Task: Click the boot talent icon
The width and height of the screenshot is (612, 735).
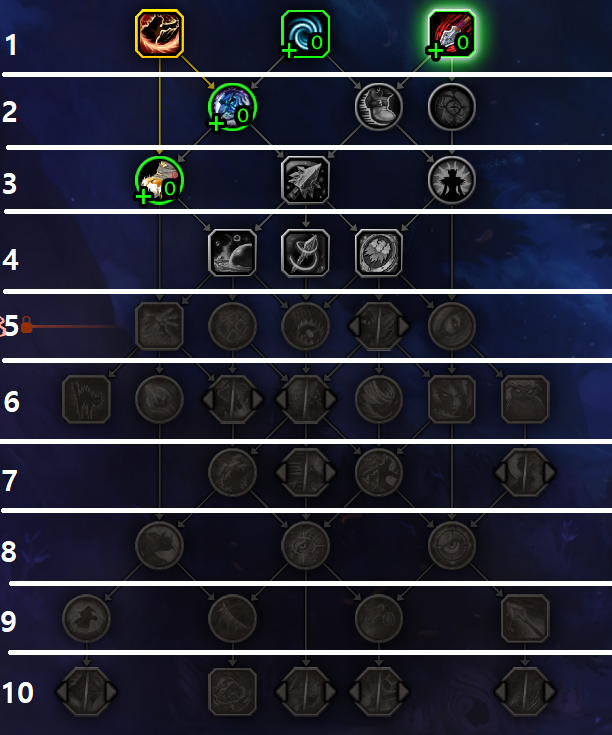Action: click(379, 106)
